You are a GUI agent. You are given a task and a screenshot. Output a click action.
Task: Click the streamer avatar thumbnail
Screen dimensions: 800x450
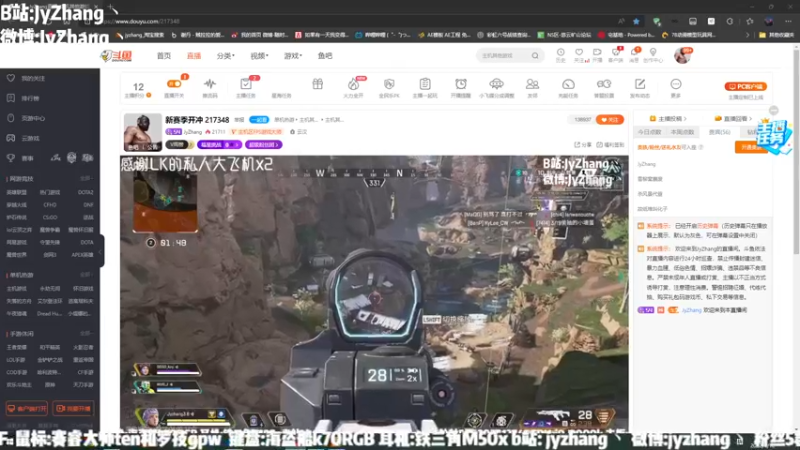point(142,132)
